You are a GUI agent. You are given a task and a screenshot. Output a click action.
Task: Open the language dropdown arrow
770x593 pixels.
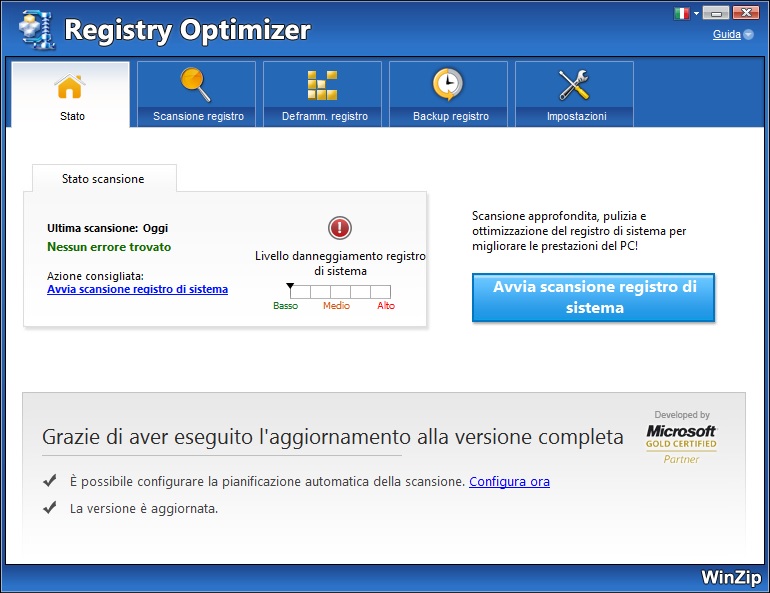coord(696,14)
